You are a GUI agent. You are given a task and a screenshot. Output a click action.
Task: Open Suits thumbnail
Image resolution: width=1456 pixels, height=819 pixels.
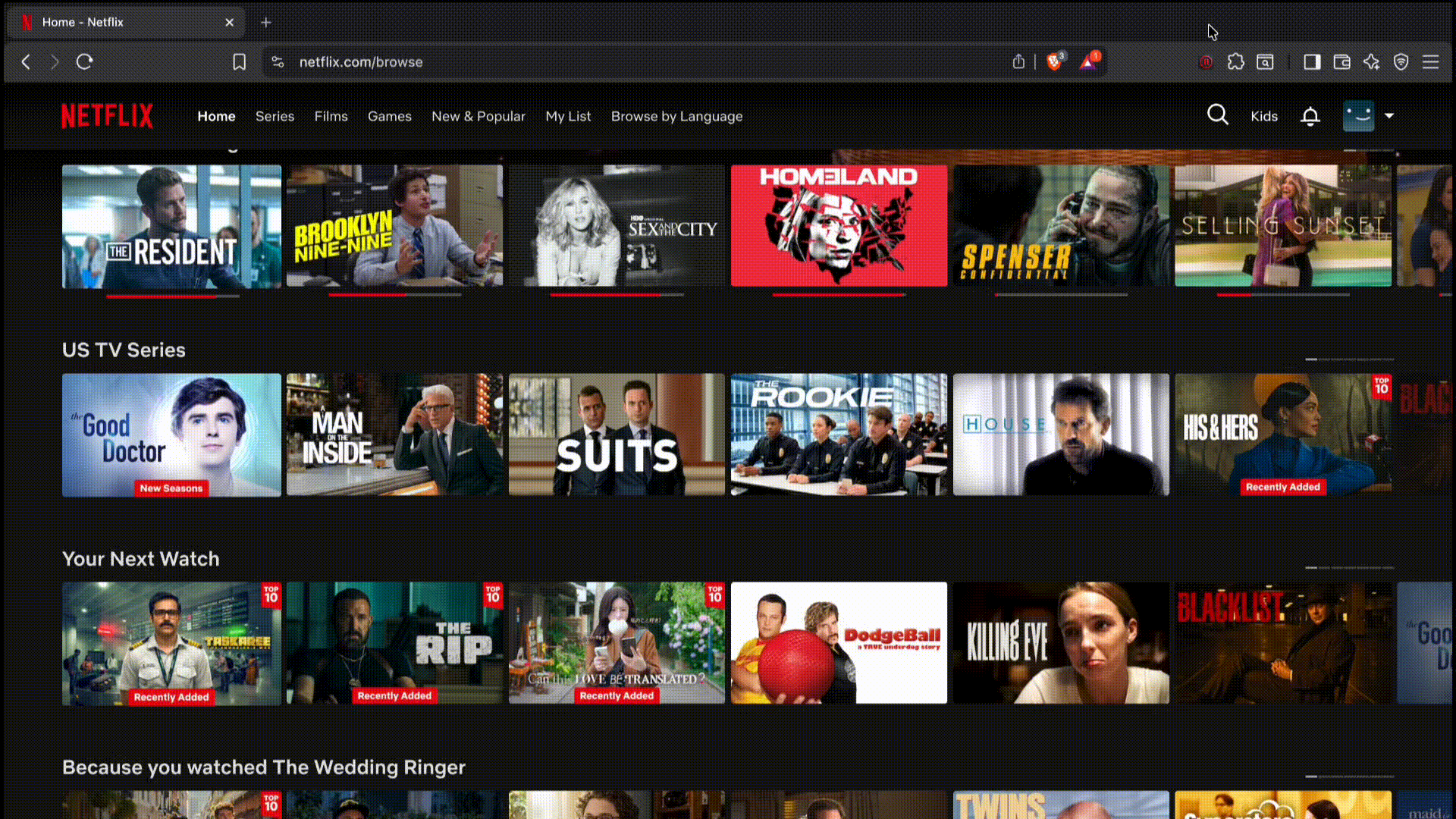click(617, 435)
